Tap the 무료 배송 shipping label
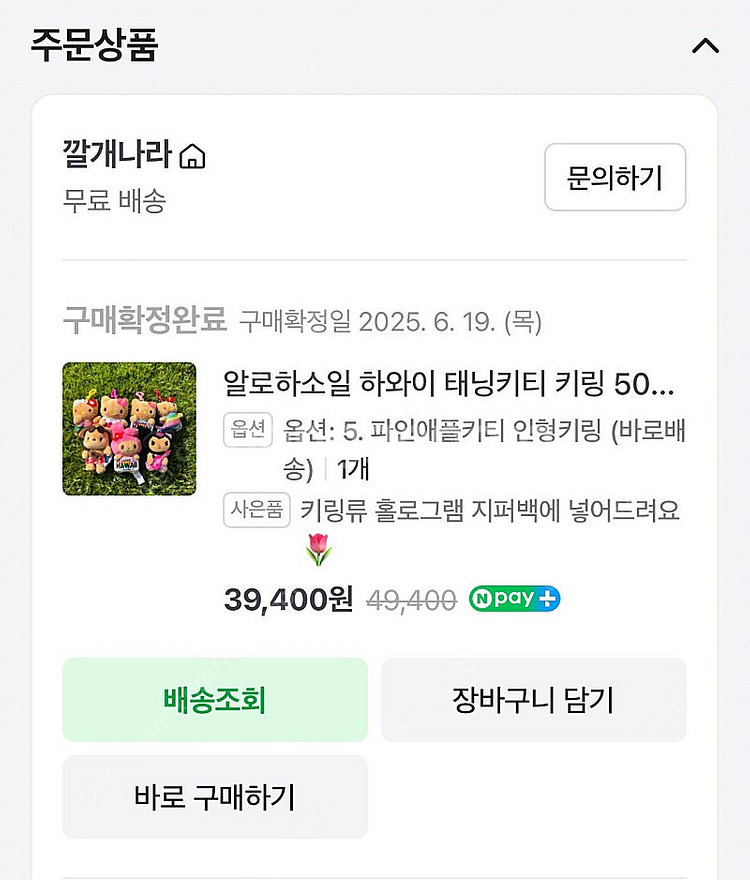 coord(114,201)
